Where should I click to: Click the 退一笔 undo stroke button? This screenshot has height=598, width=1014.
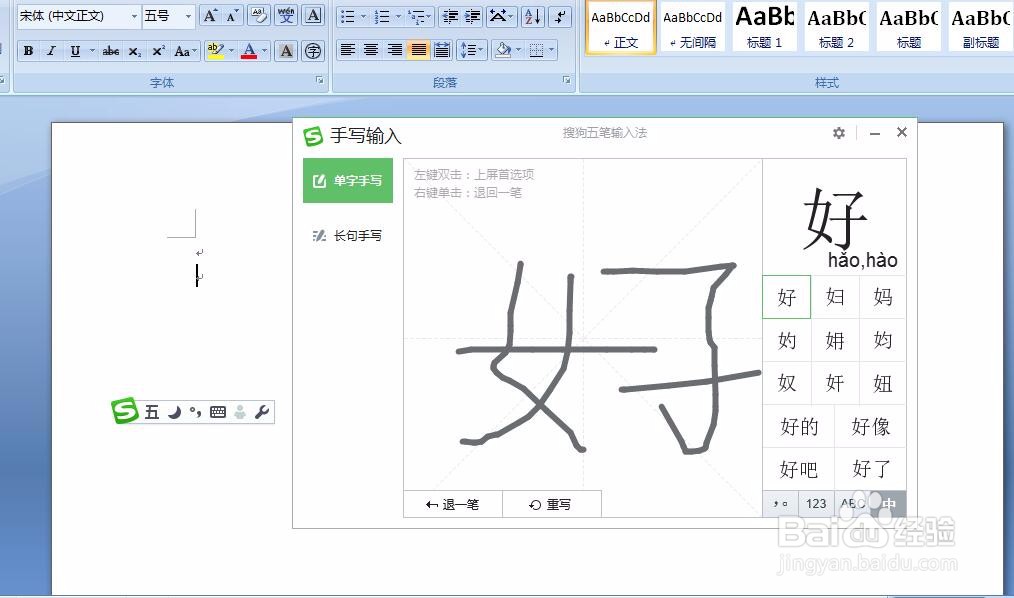[451, 504]
